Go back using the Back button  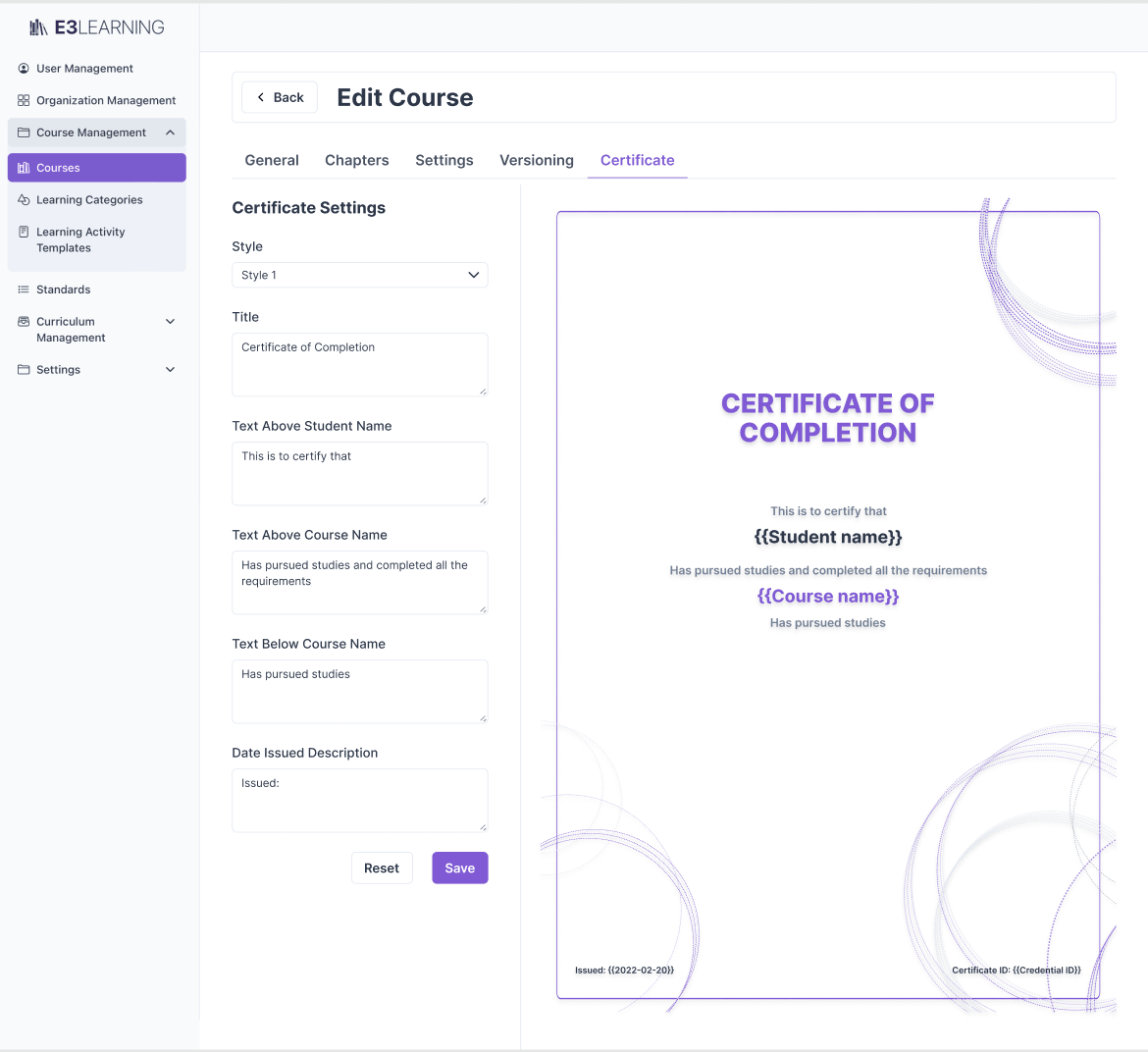pyautogui.click(x=280, y=97)
